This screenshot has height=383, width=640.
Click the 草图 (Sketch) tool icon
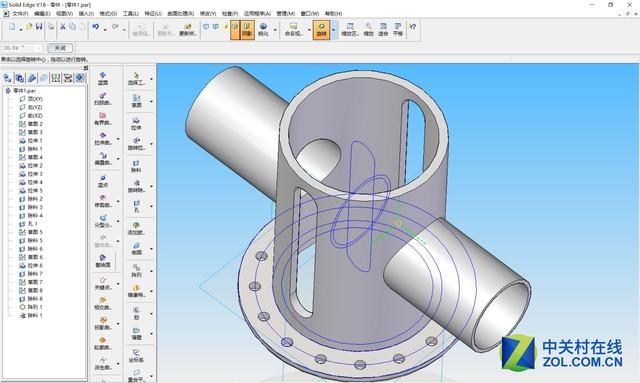(136, 101)
